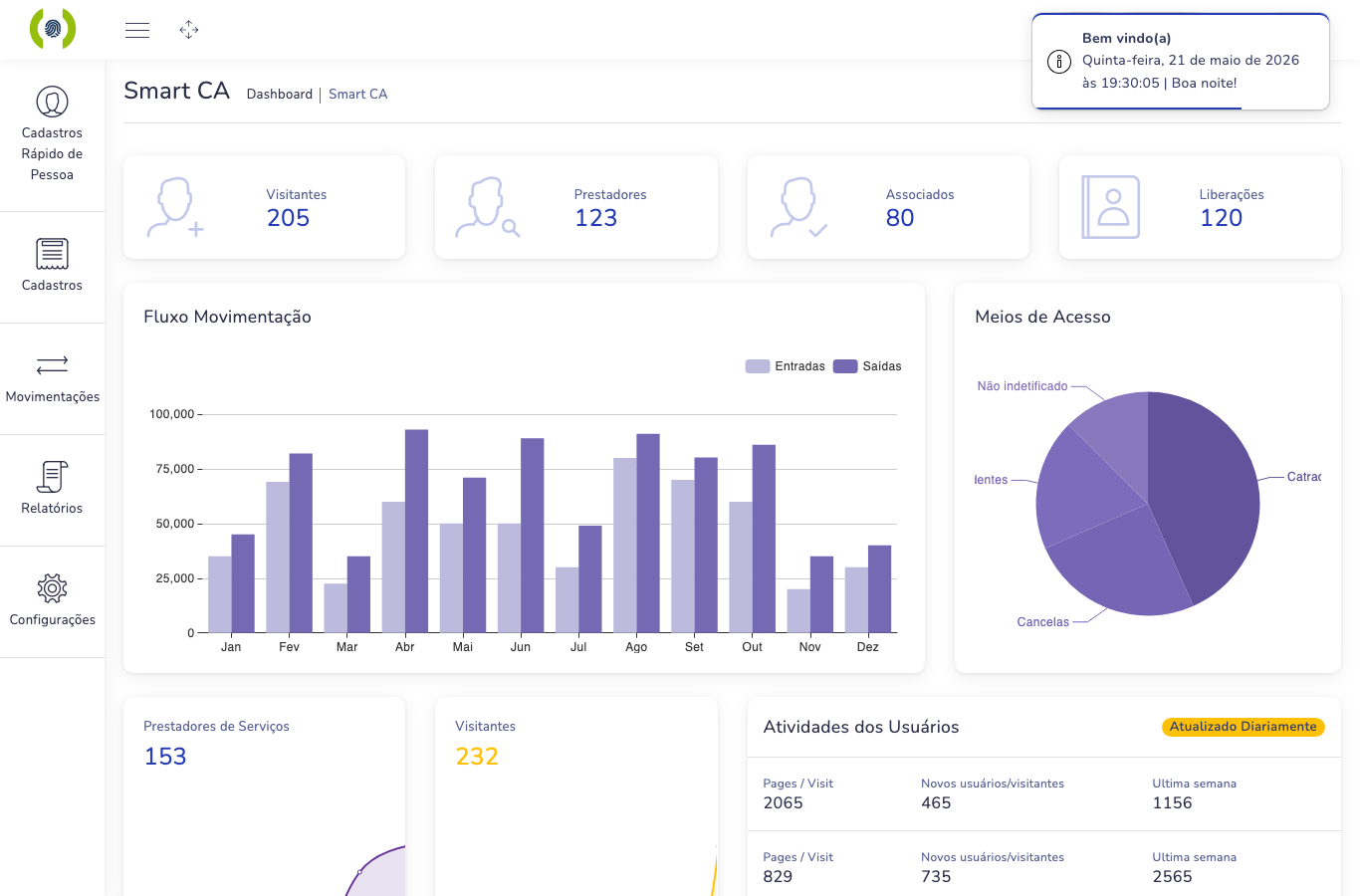
Task: Toggle the hamburger sidebar menu
Action: [137, 30]
